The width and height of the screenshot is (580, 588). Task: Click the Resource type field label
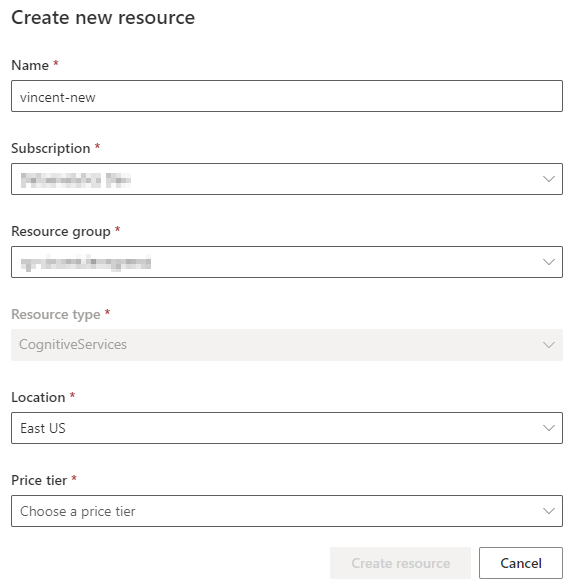click(56, 315)
